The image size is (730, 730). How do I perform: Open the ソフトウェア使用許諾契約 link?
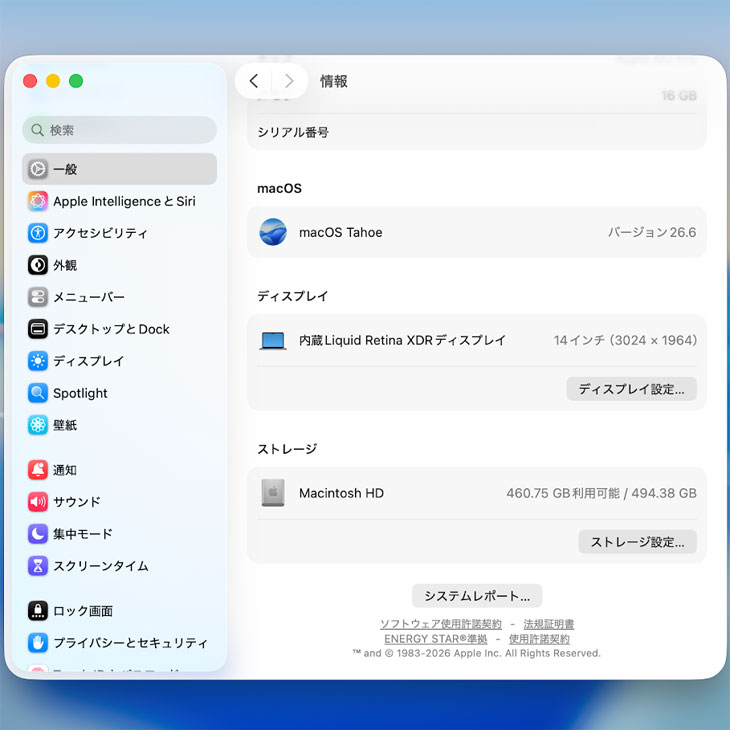[441, 624]
